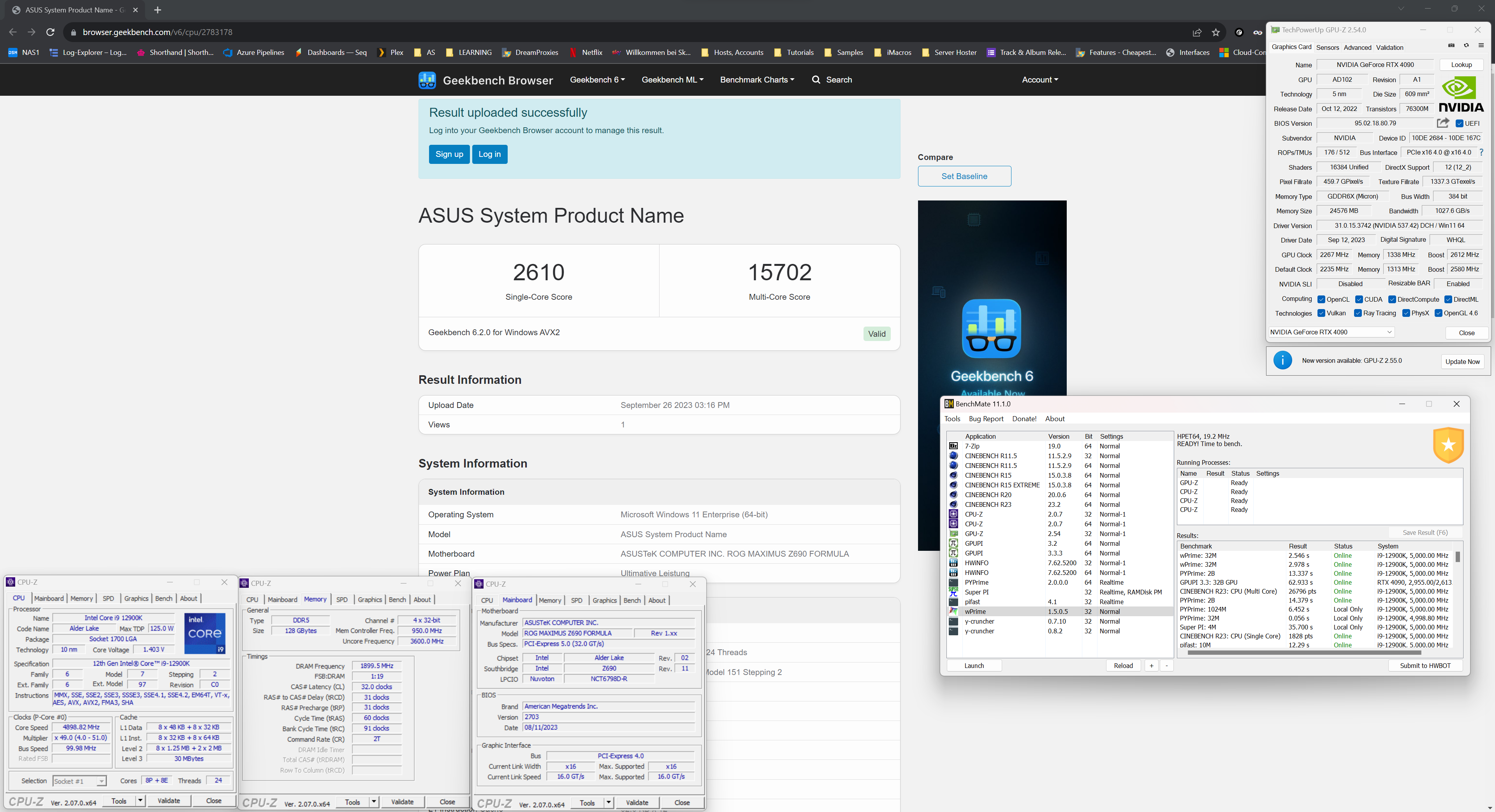
Task: Open the Netflix bookmark
Action: tap(586, 52)
